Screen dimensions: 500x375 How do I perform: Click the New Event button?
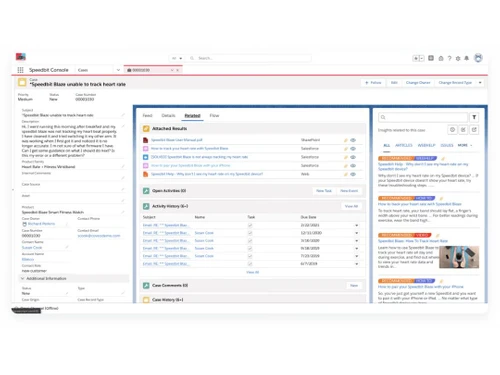click(x=349, y=191)
